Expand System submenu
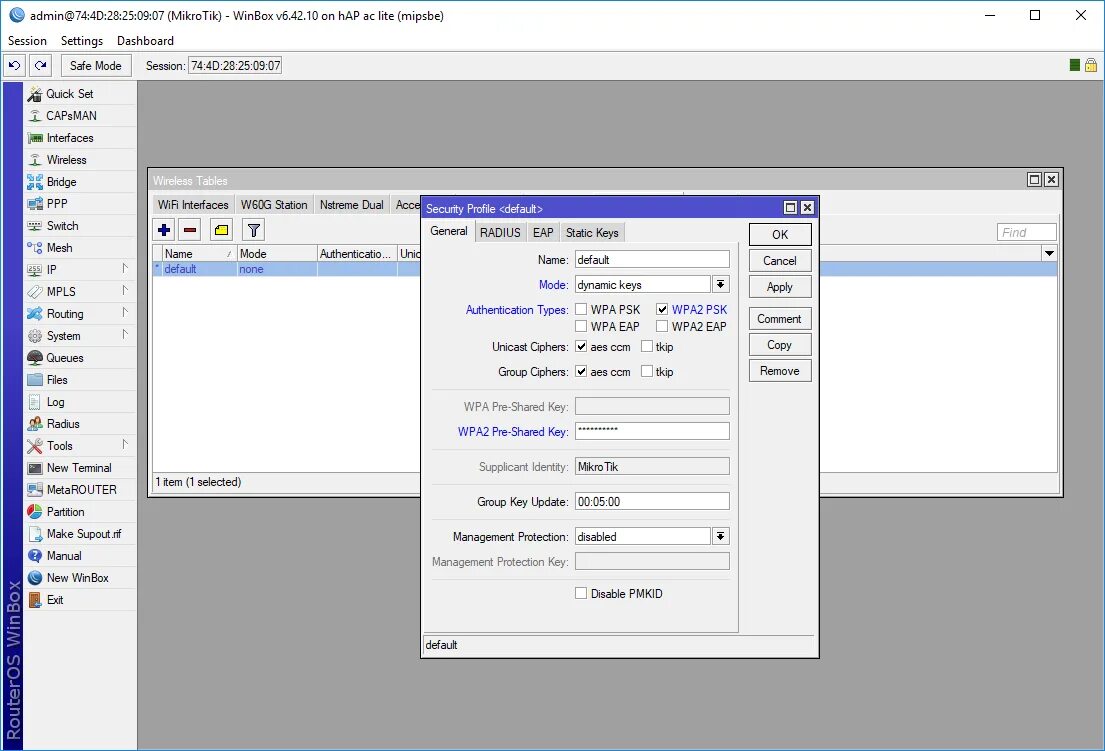Image resolution: width=1105 pixels, height=751 pixels. (125, 334)
